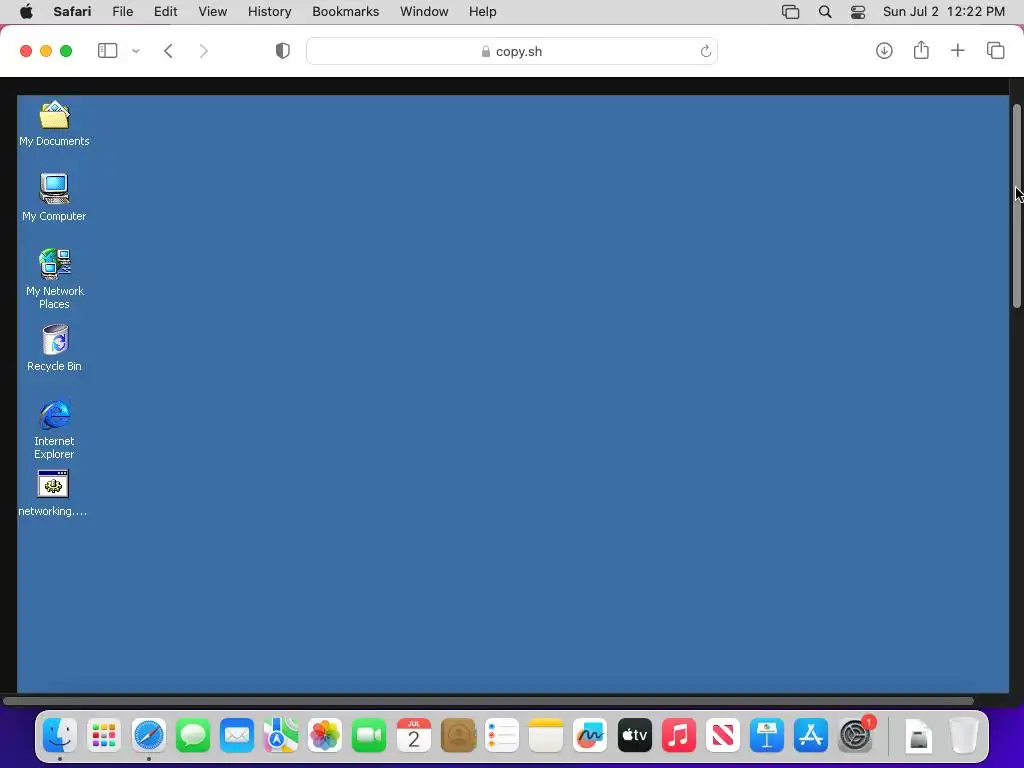This screenshot has height=768, width=1024.
Task: Show Safari downloads
Action: [884, 50]
